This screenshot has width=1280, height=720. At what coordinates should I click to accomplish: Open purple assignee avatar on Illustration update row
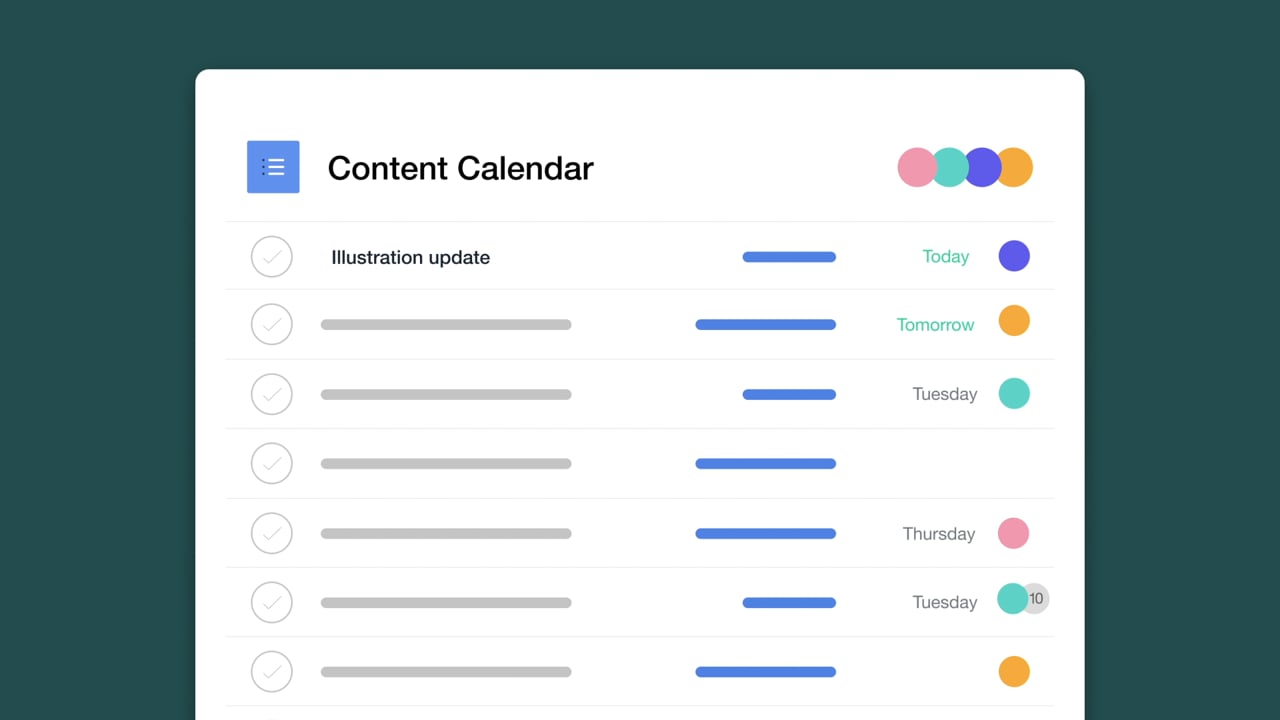(x=1014, y=256)
